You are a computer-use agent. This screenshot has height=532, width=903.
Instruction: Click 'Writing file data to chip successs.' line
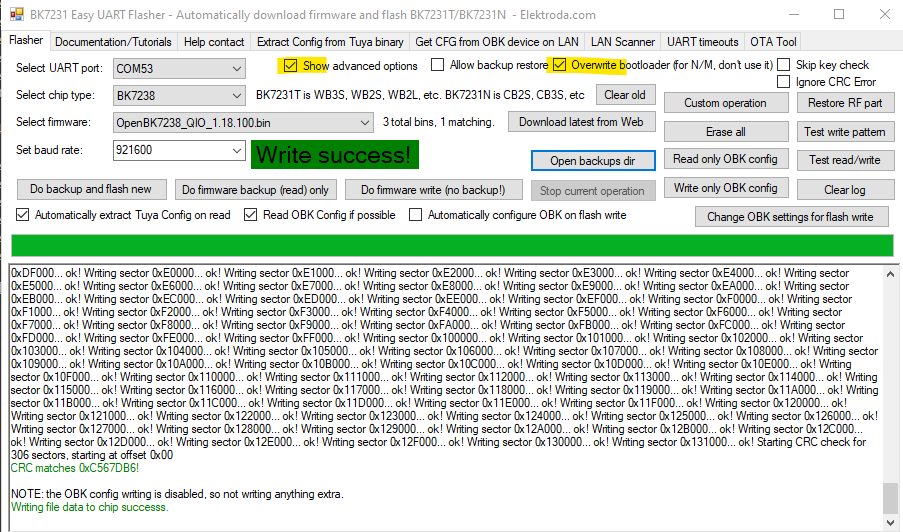click(x=90, y=507)
